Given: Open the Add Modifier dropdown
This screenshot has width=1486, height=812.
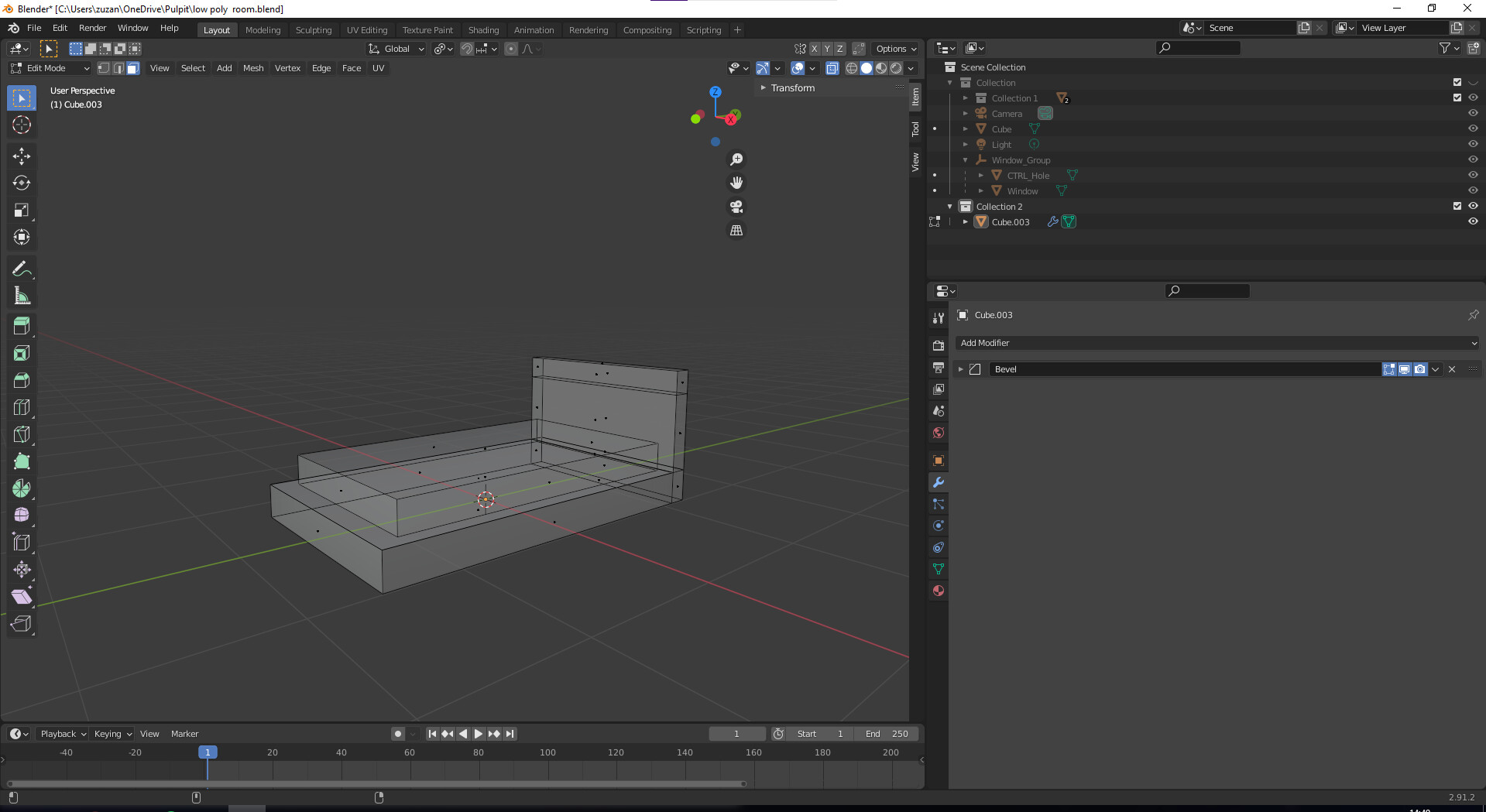Looking at the screenshot, I should pyautogui.click(x=1217, y=343).
